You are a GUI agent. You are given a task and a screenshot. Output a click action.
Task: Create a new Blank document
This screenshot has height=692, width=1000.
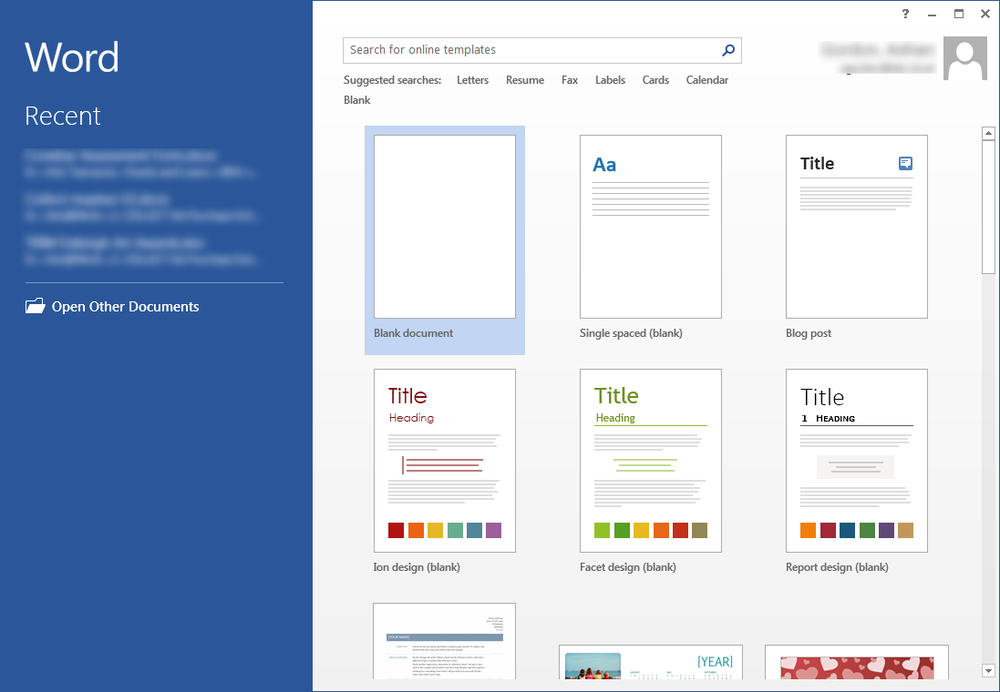pos(445,240)
